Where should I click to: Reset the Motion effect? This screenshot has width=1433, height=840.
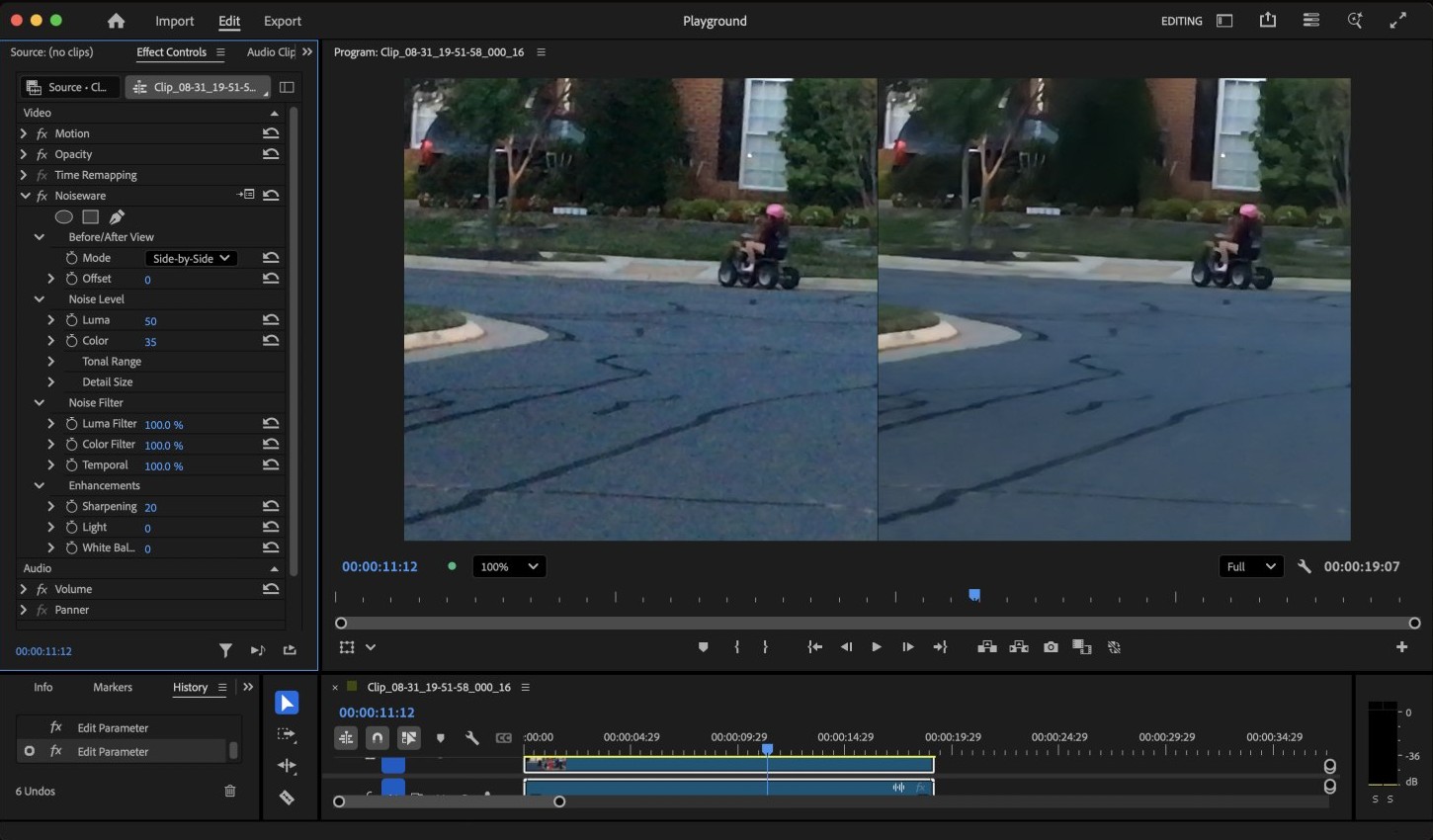tap(270, 133)
